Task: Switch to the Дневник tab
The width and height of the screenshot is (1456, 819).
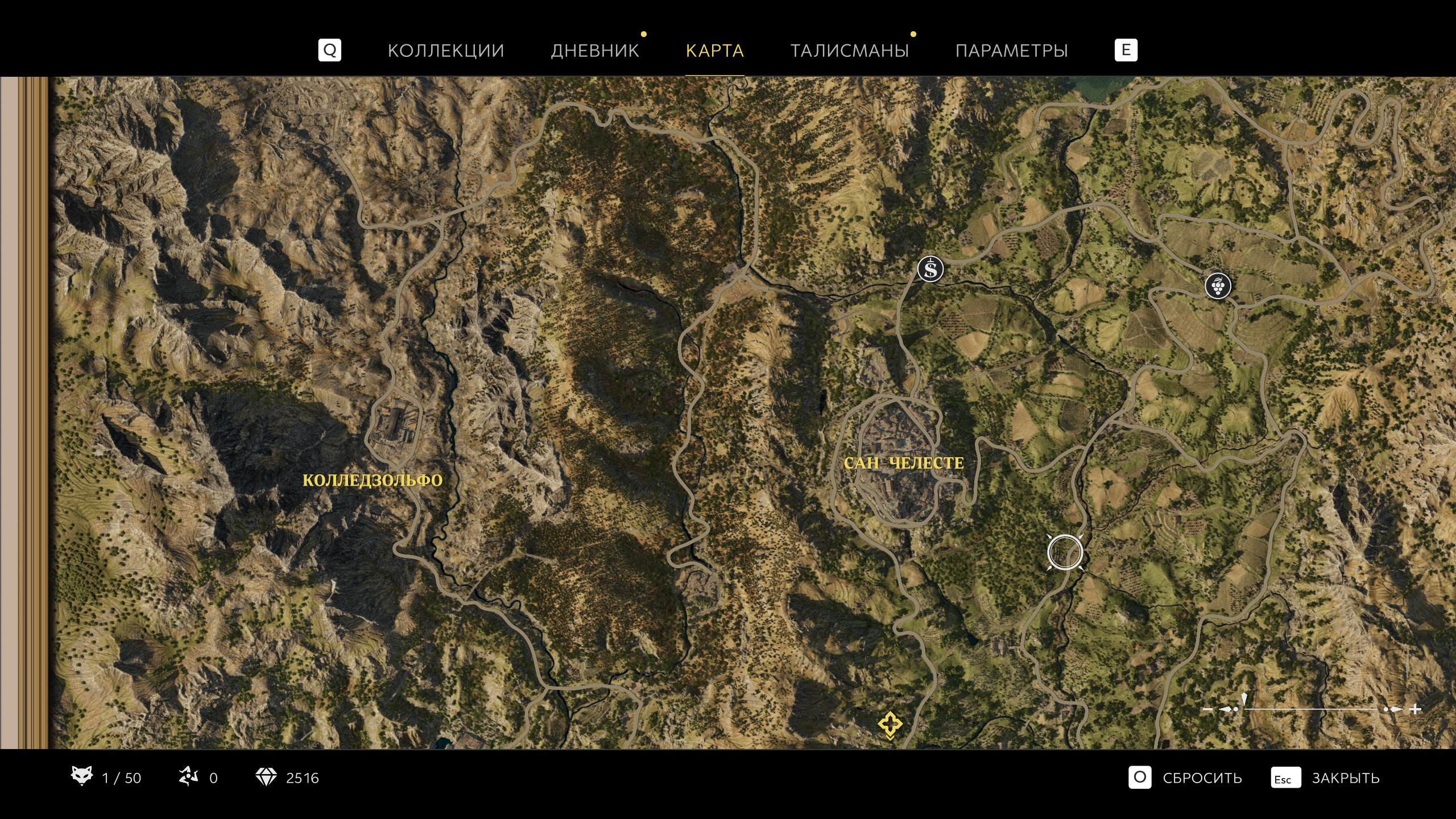Action: (x=595, y=51)
